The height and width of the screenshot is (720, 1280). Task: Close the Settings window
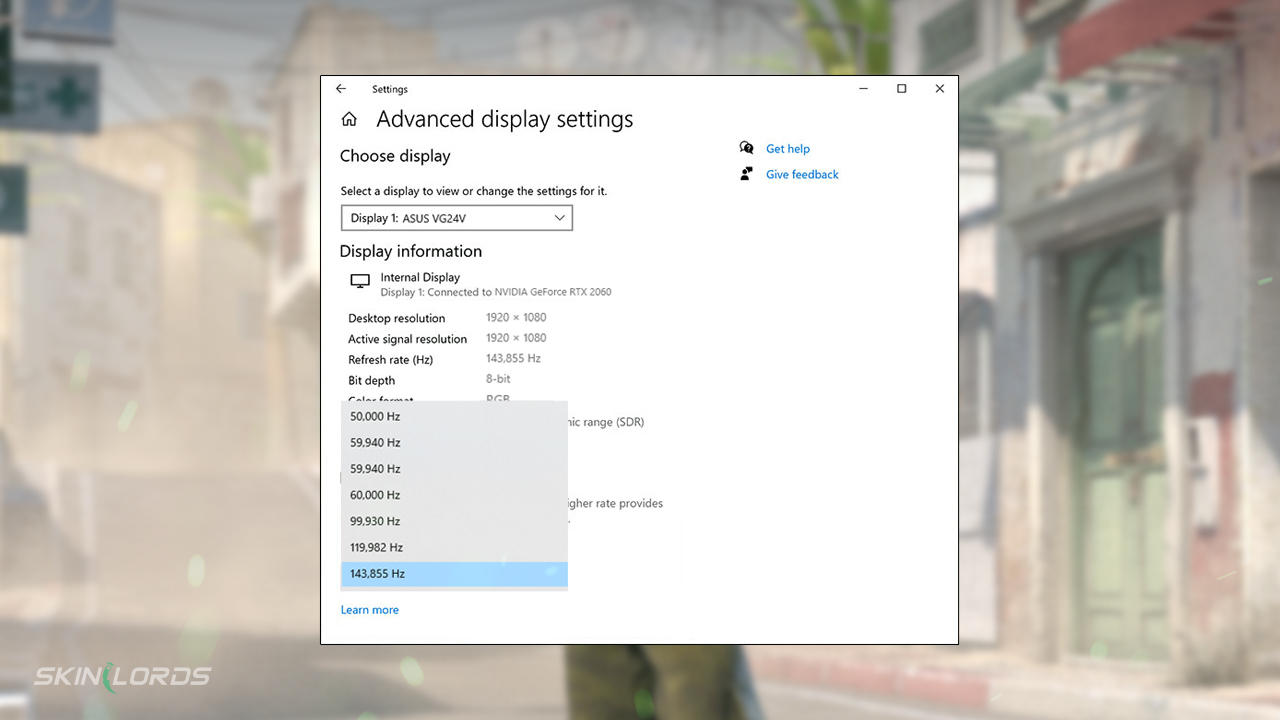940,89
